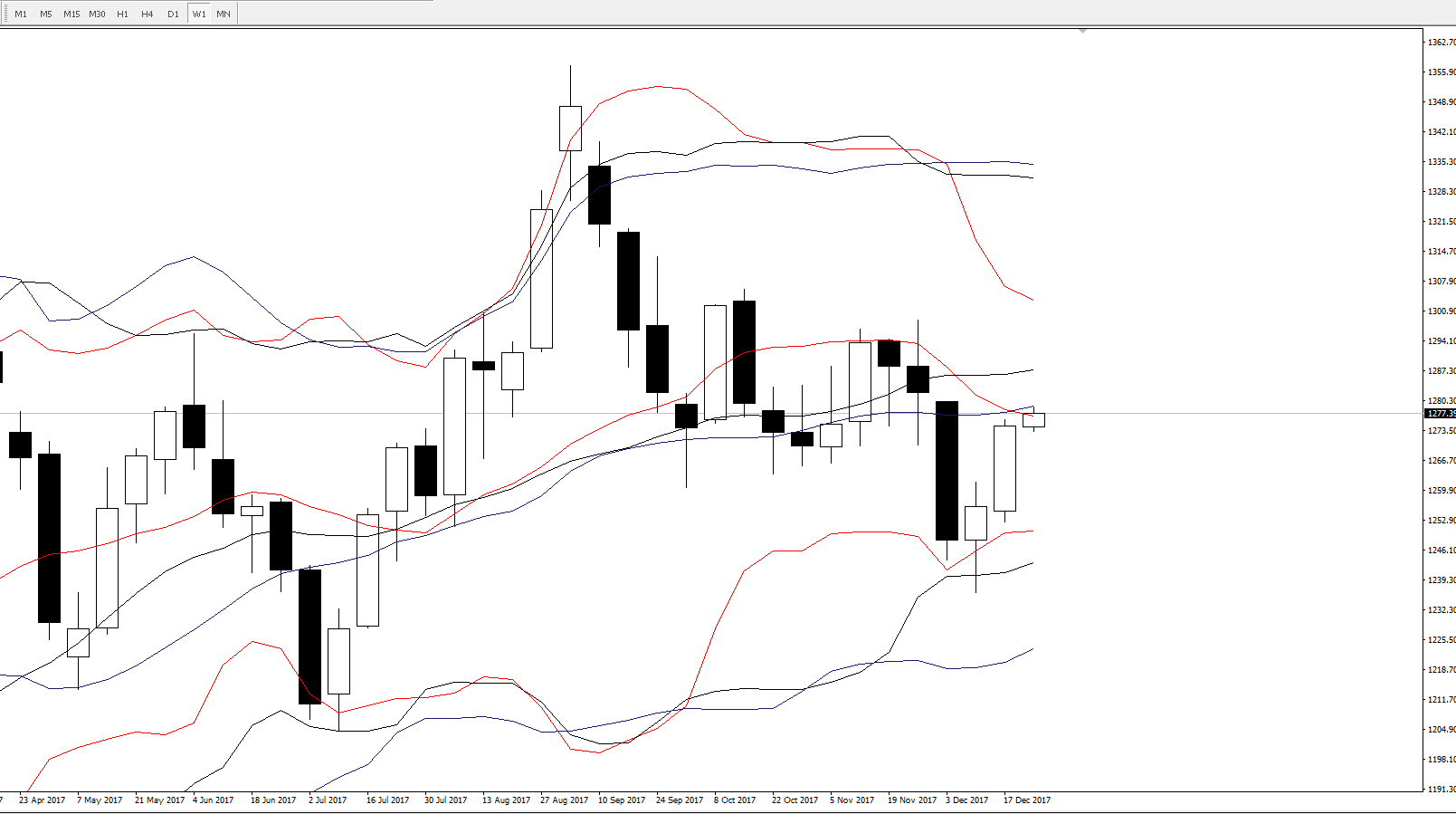The height and width of the screenshot is (814, 1456).
Task: Switch to D1 daily timeframe
Action: pyautogui.click(x=173, y=14)
